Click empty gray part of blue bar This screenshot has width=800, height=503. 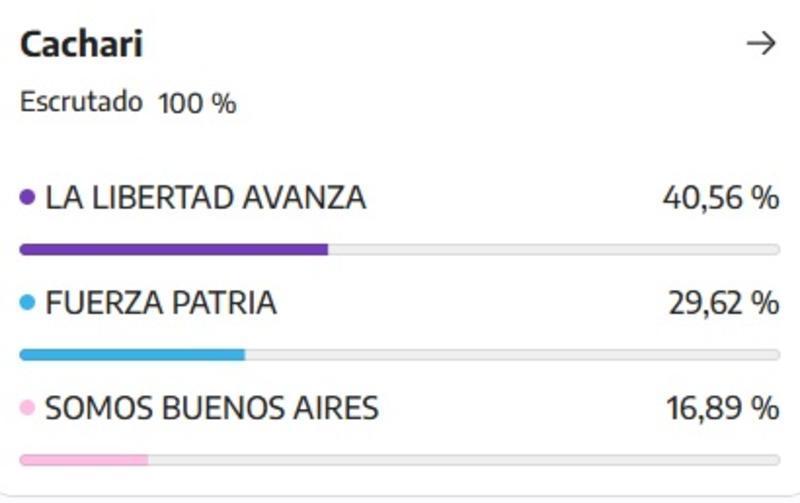513,355
